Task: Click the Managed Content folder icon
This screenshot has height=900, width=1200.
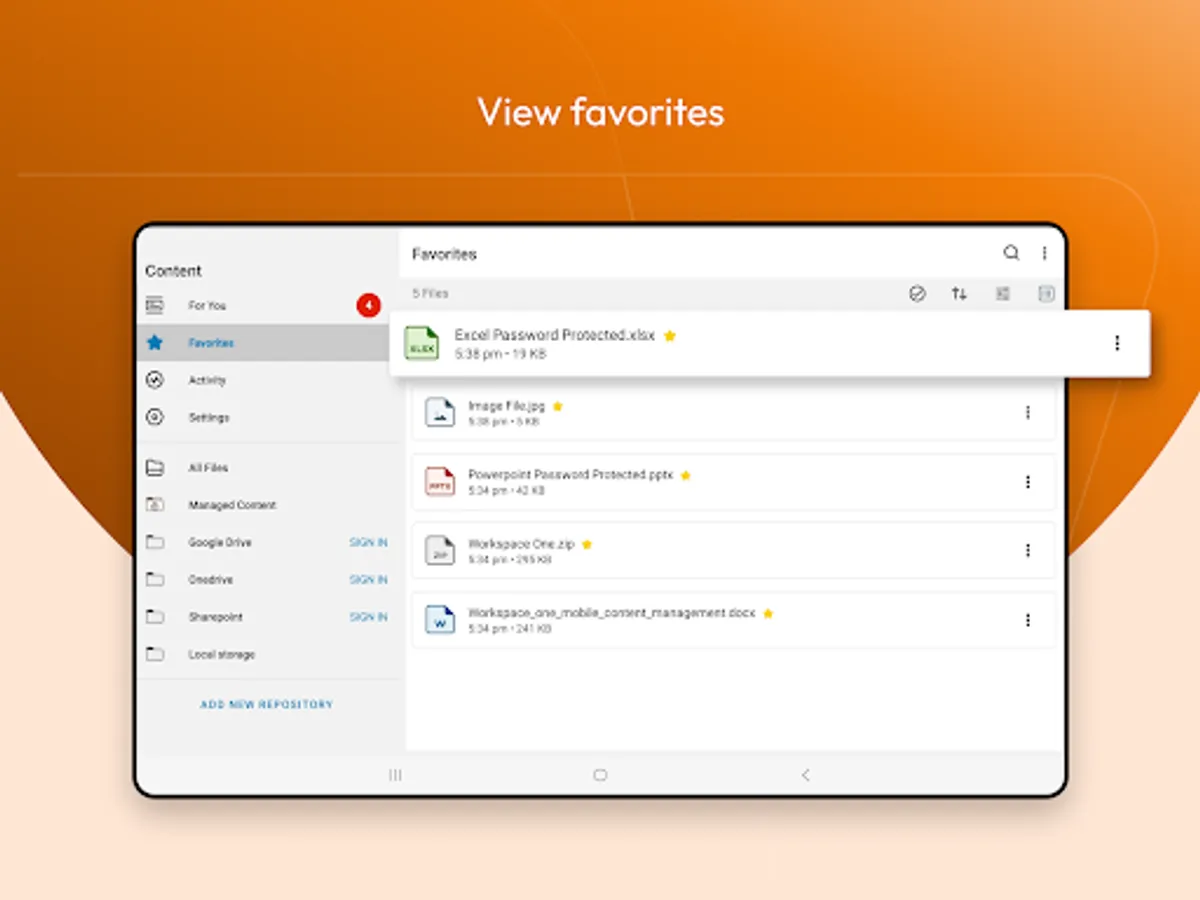Action: [154, 505]
